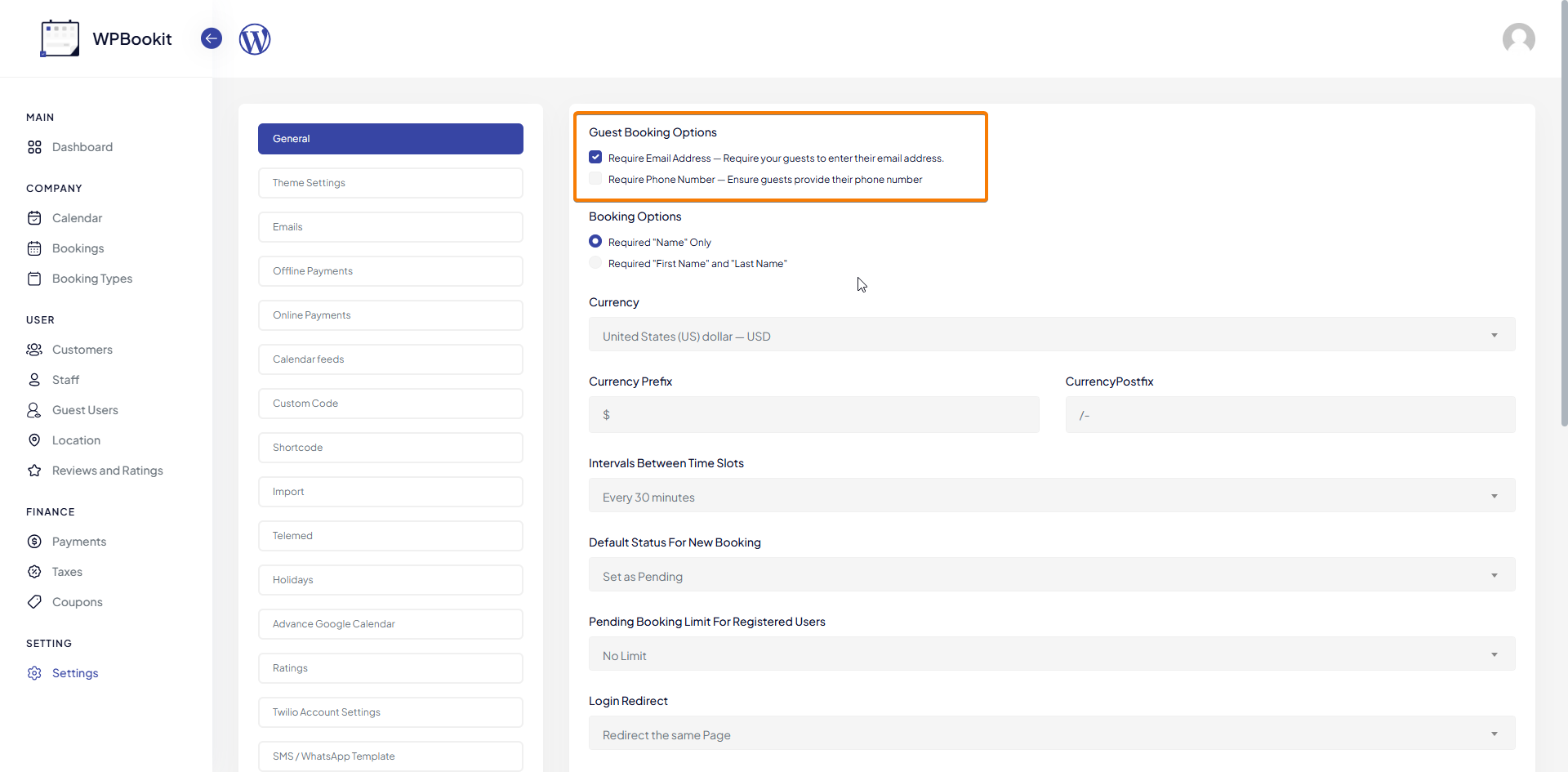This screenshot has width=1568, height=772.
Task: Collapse sidebar with the back arrow button
Action: 212,38
